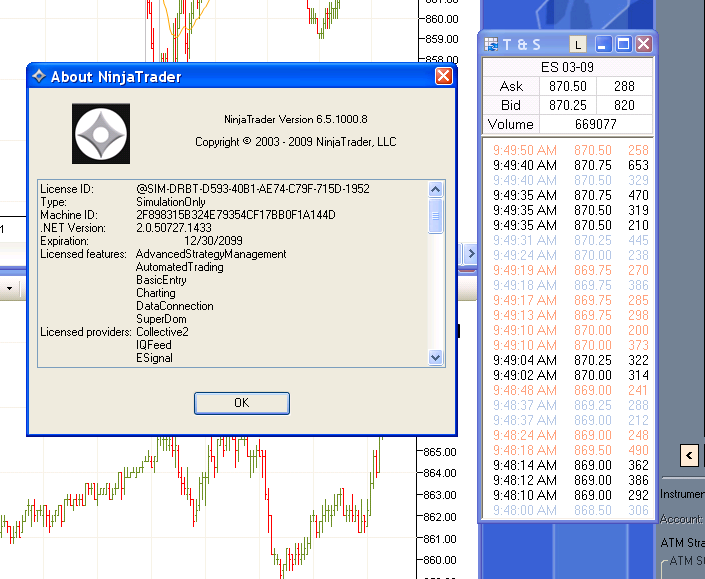Click the 865.00 price axis label
Screen dimensions: 705x579
click(x=440, y=452)
